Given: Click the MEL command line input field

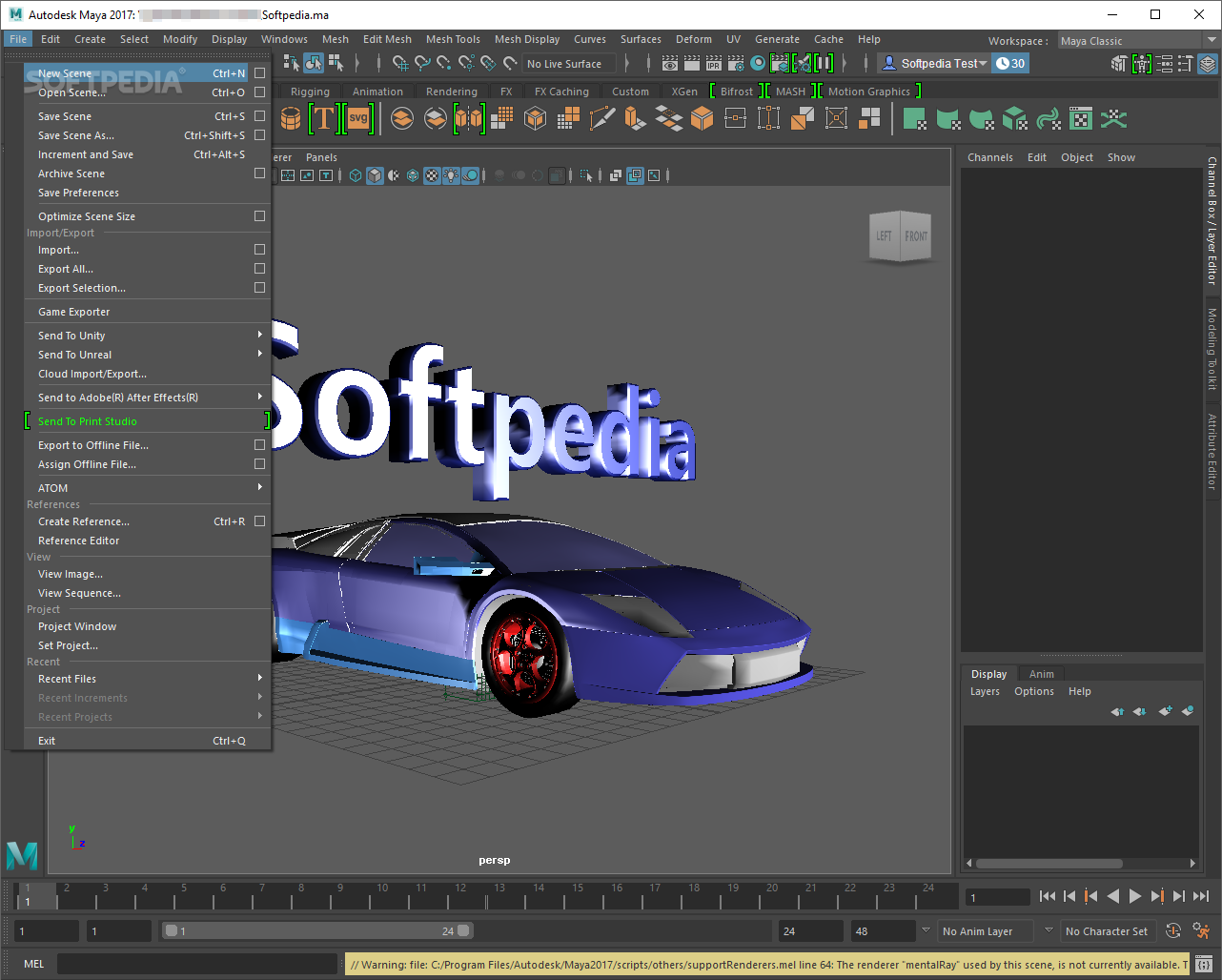Looking at the screenshot, I should pyautogui.click(x=197, y=964).
